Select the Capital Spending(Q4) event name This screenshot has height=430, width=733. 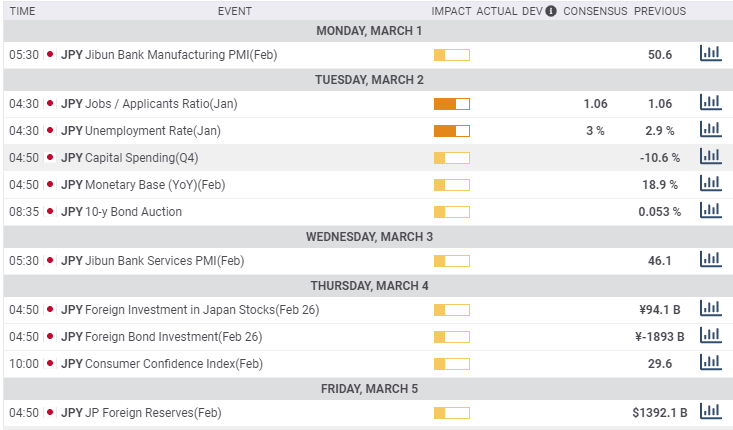pyautogui.click(x=142, y=157)
